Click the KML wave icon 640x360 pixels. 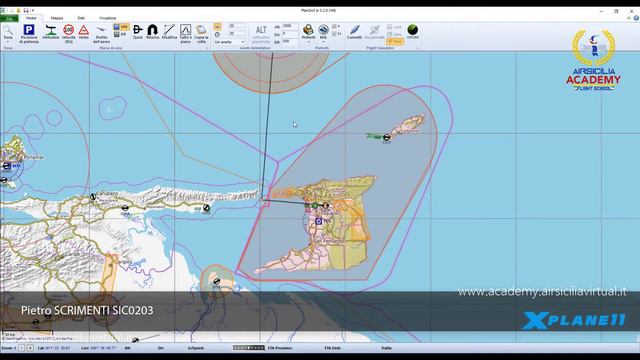point(323,29)
